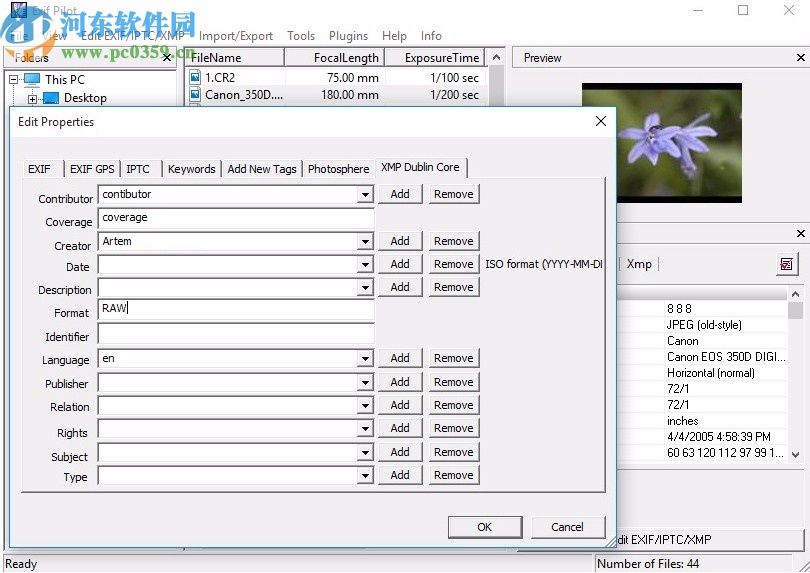
Task: Open the Type dropdown list
Action: 365,475
